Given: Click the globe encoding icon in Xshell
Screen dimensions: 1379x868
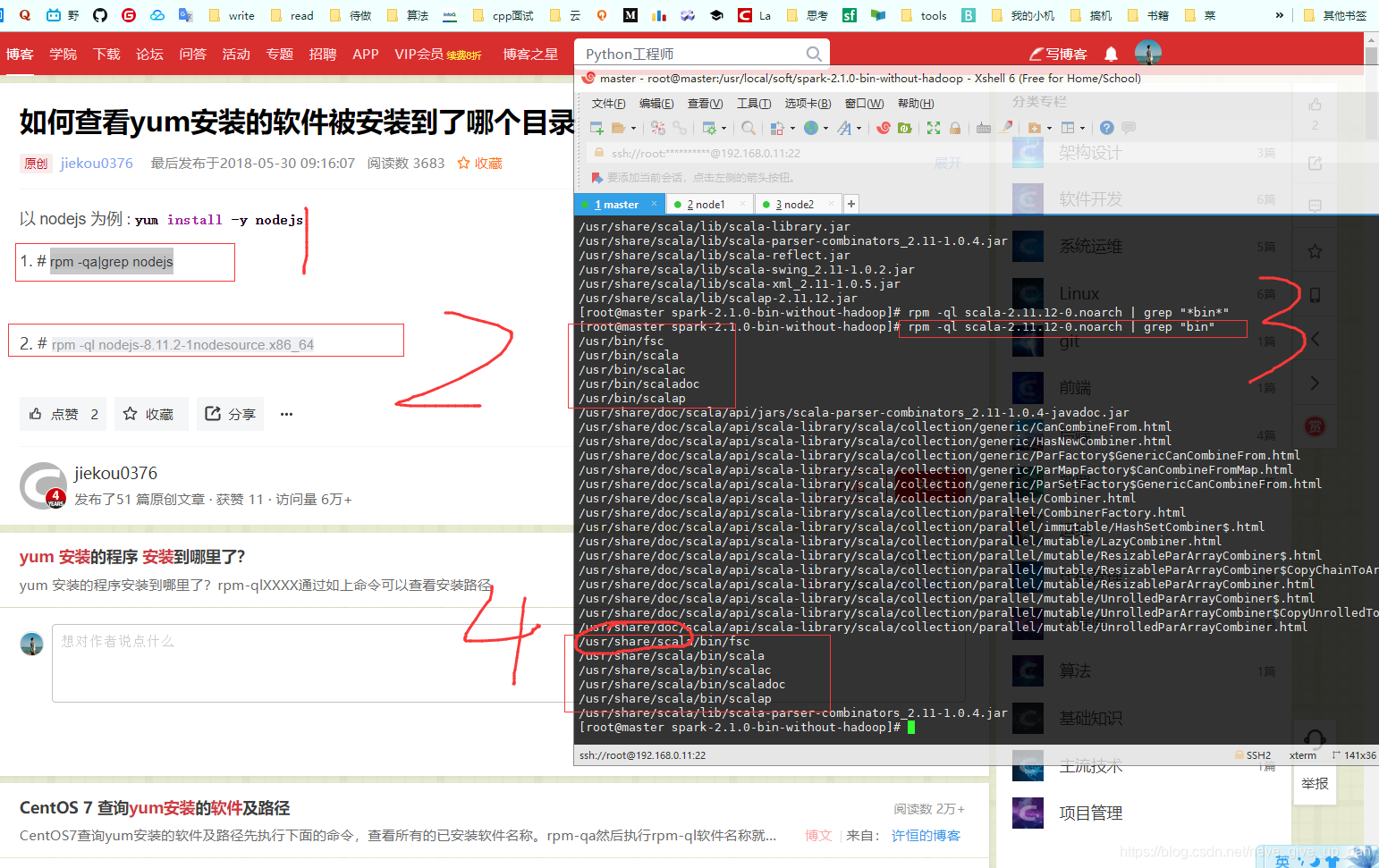Looking at the screenshot, I should 811,128.
